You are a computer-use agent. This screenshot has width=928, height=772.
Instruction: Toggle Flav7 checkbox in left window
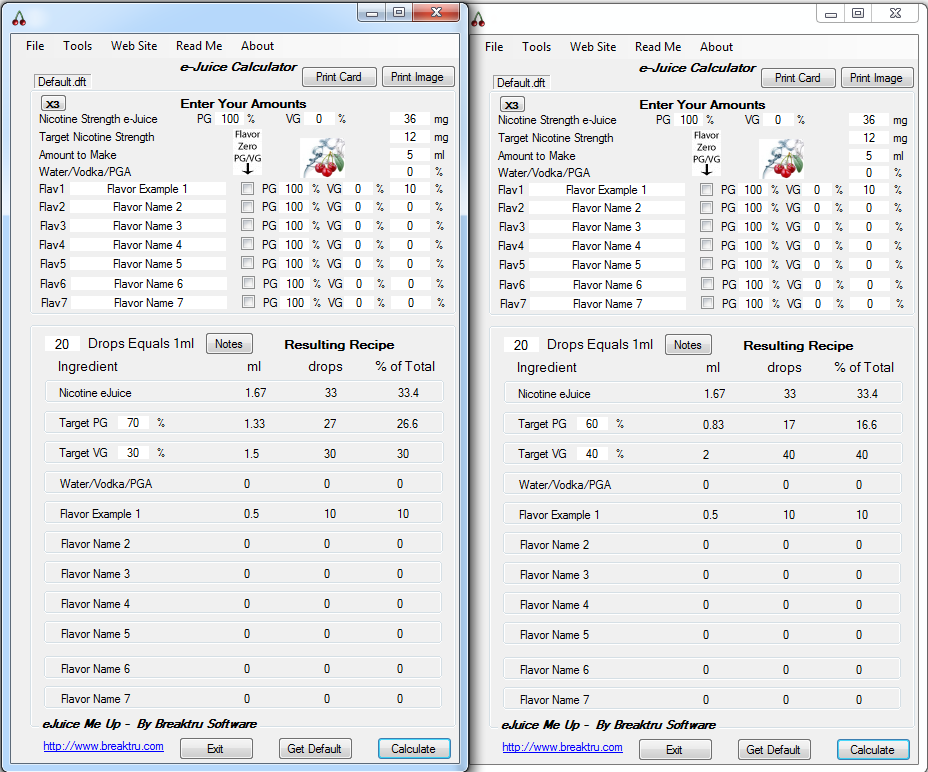click(x=249, y=302)
